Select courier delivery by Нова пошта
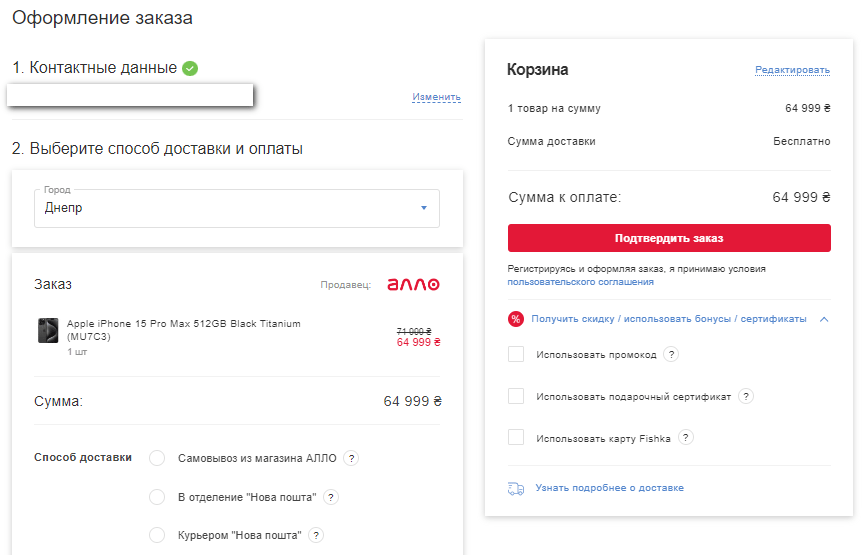Screen dimensions: 867x555 click(x=157, y=535)
